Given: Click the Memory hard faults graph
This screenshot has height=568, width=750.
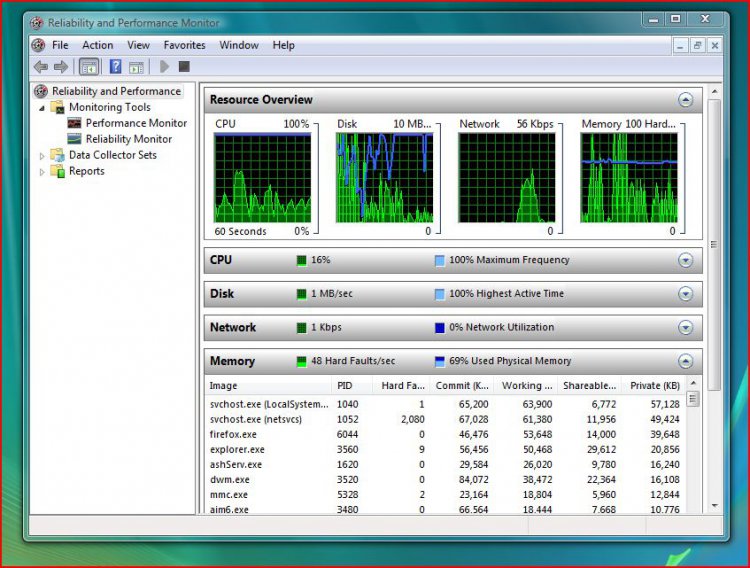Looking at the screenshot, I should tap(629, 178).
